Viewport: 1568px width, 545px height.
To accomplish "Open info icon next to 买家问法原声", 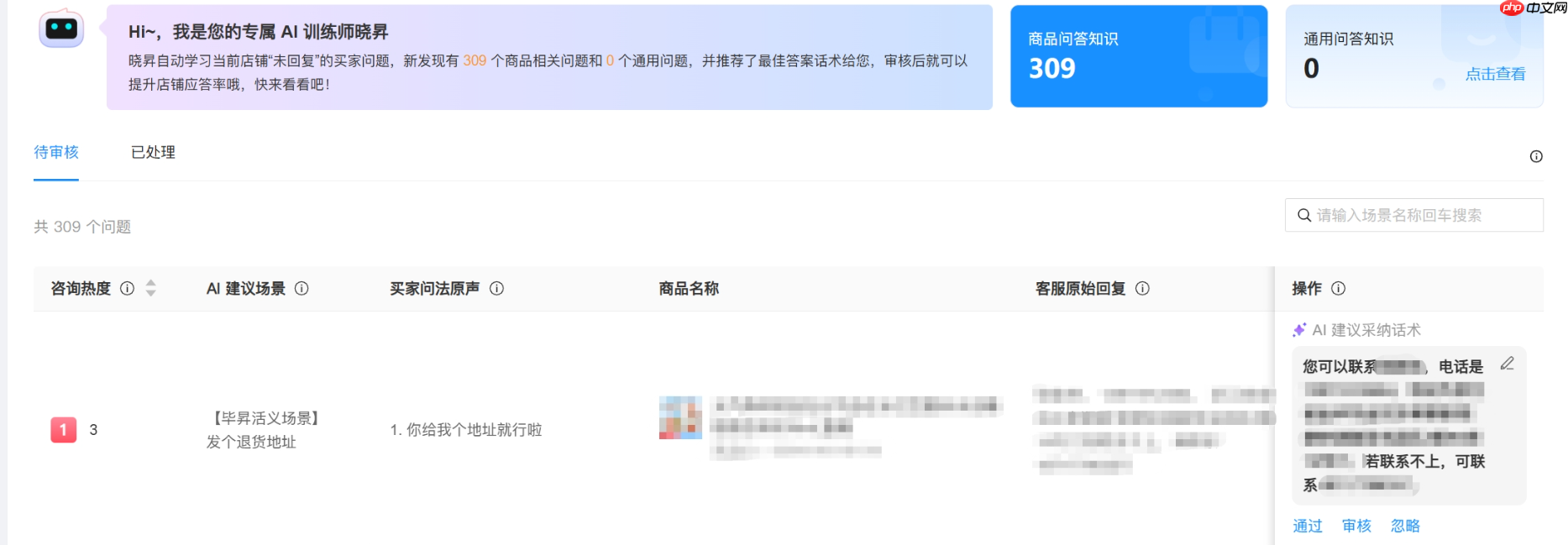I will point(496,288).
